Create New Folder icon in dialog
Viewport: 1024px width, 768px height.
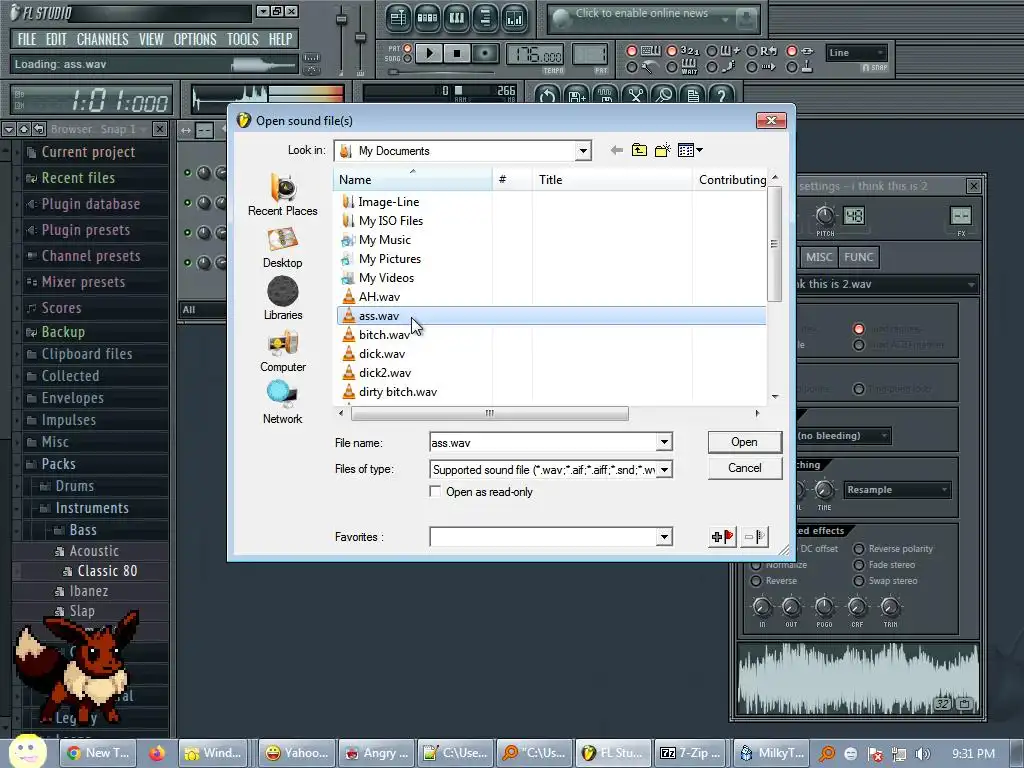coord(663,151)
